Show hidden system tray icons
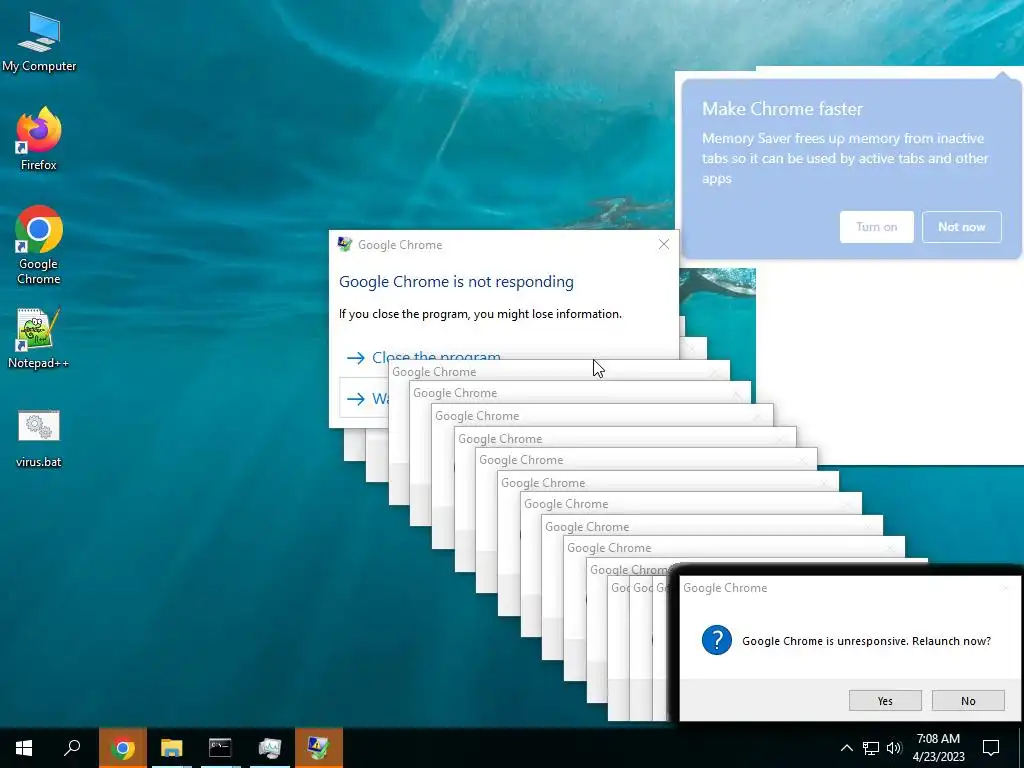This screenshot has height=768, width=1024. coord(846,748)
